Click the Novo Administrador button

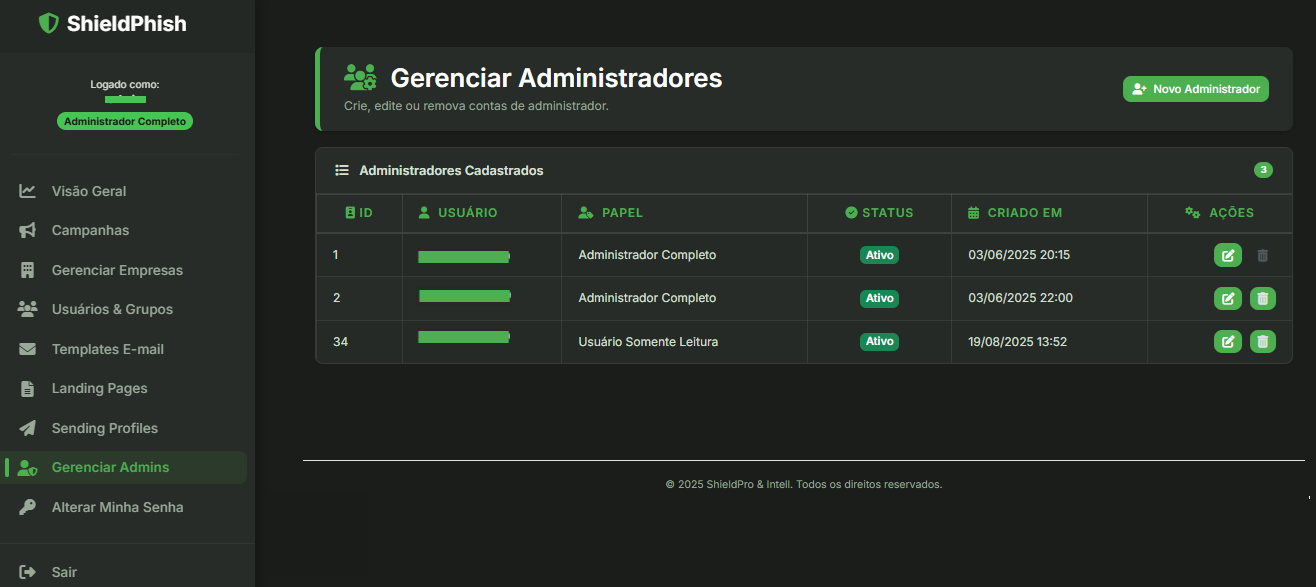tap(1195, 89)
